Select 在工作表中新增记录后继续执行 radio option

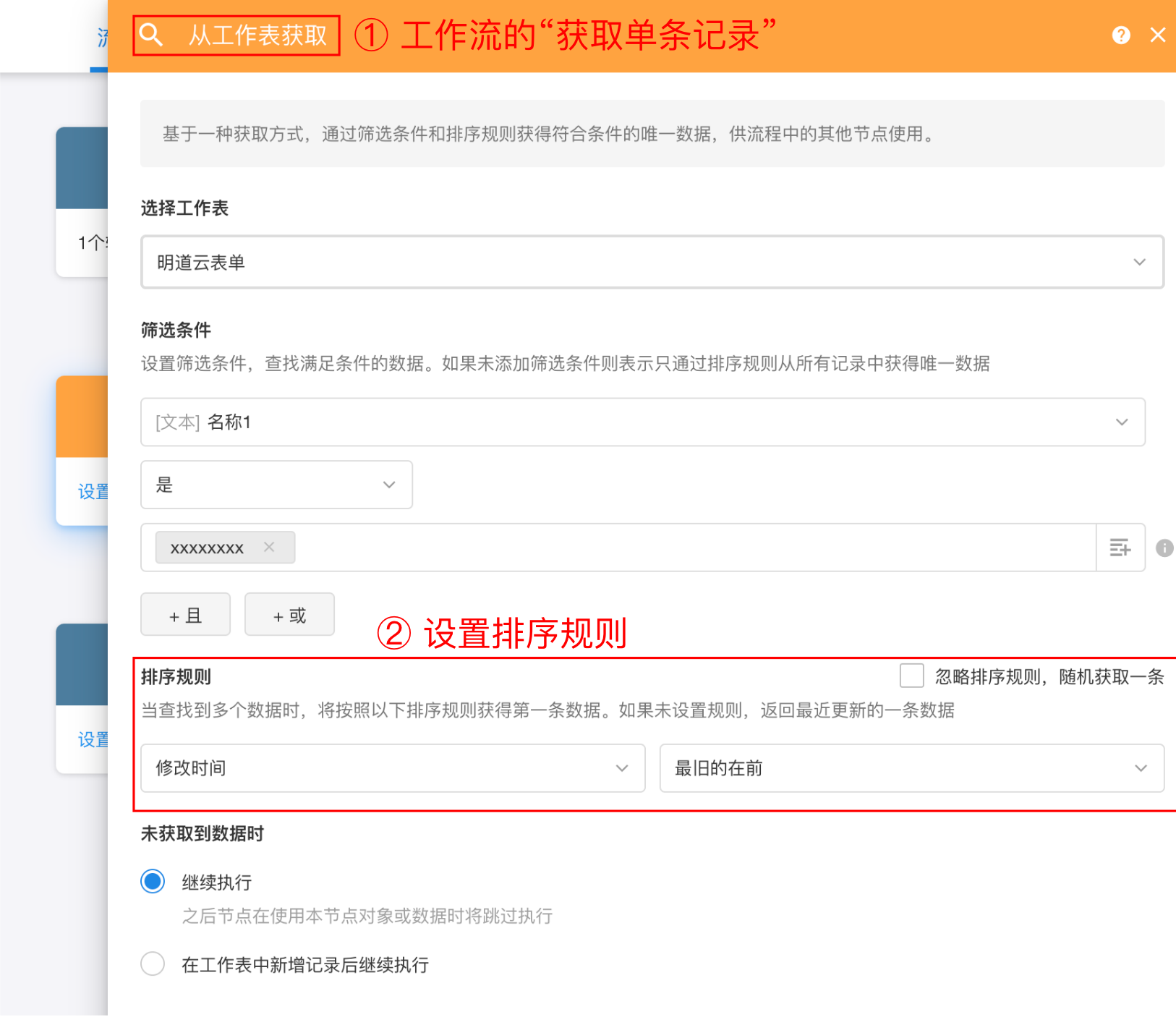pos(153,963)
